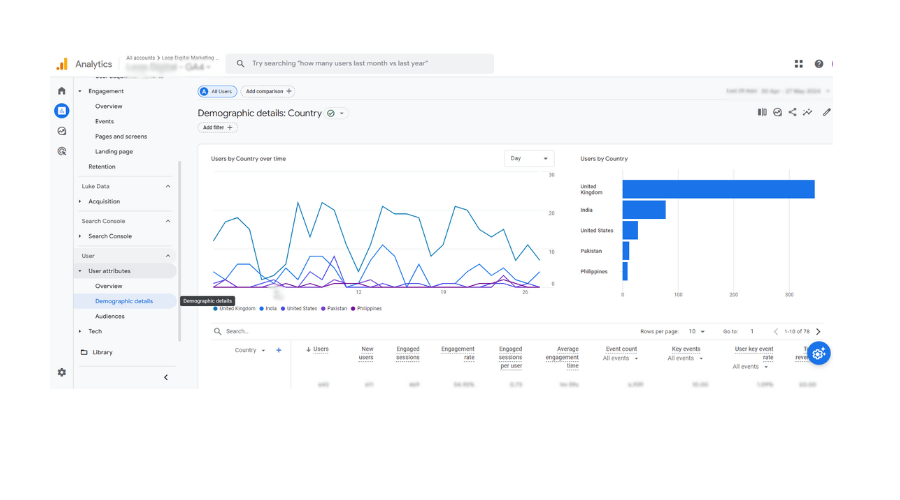
Task: Collapse the navigation with left chevron
Action: click(x=166, y=378)
